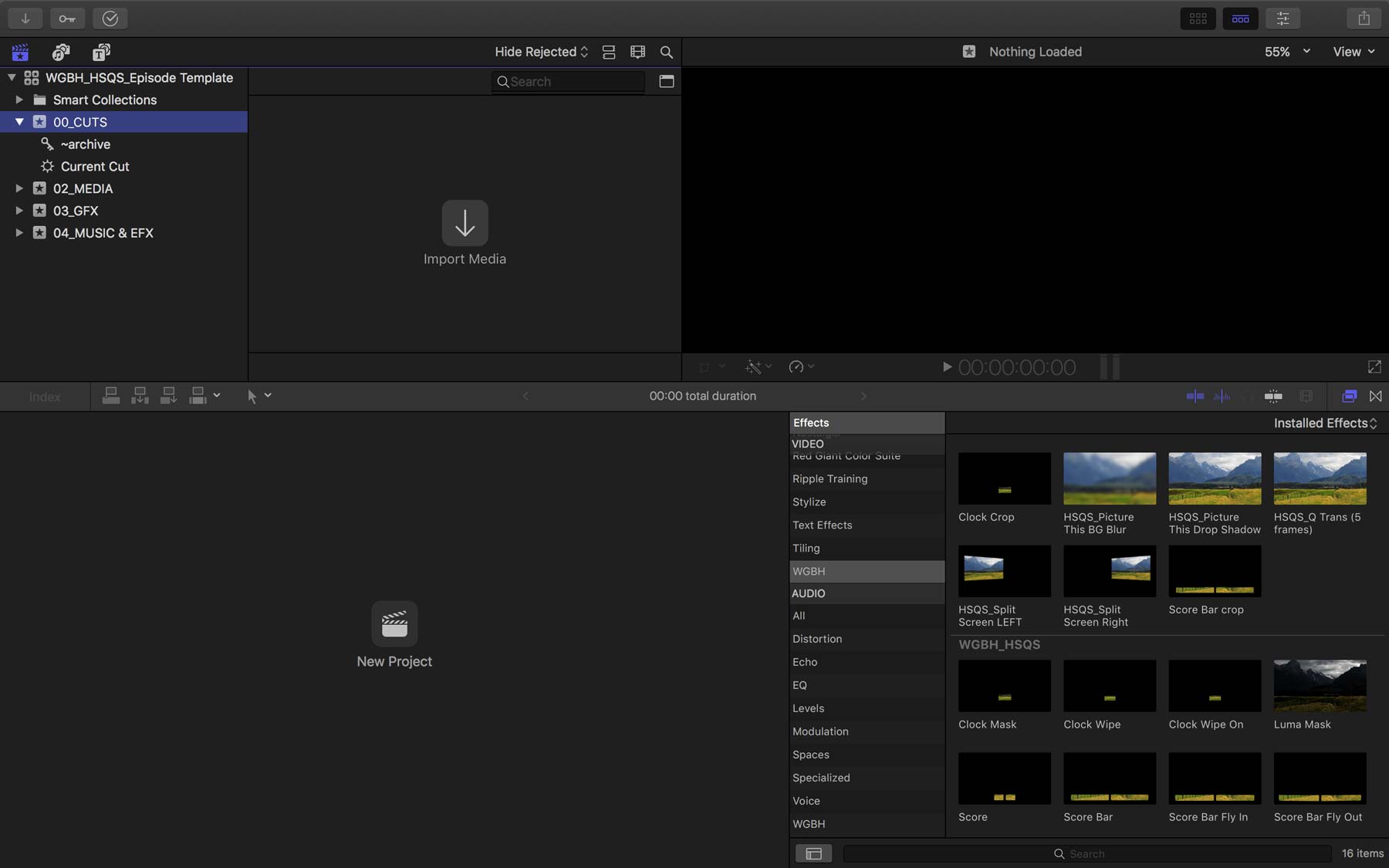Show the Titles and Generators sidebar
The image size is (1389, 868).
pos(101,52)
